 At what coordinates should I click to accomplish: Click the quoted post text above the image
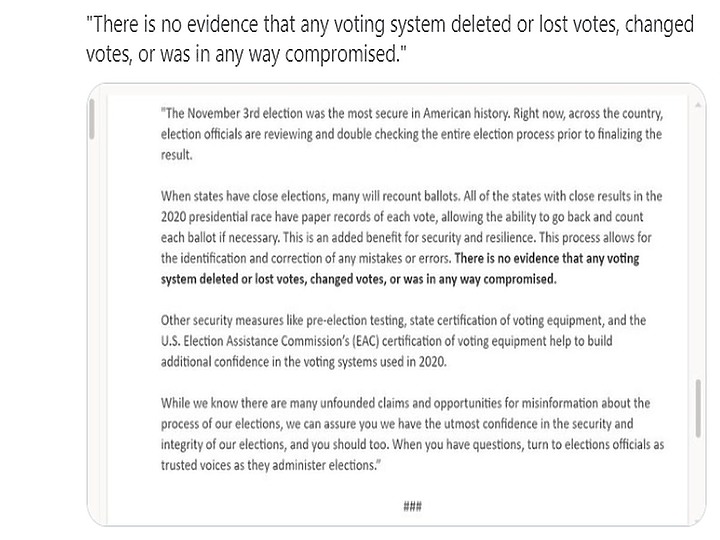click(390, 39)
